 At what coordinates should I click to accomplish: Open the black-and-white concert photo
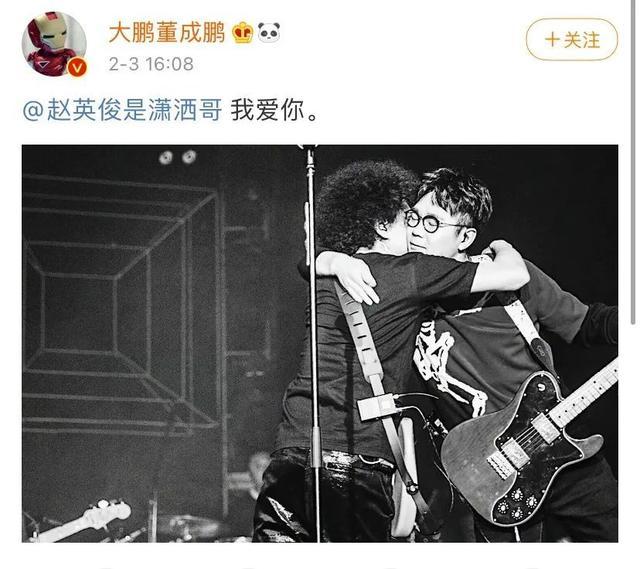point(320,343)
